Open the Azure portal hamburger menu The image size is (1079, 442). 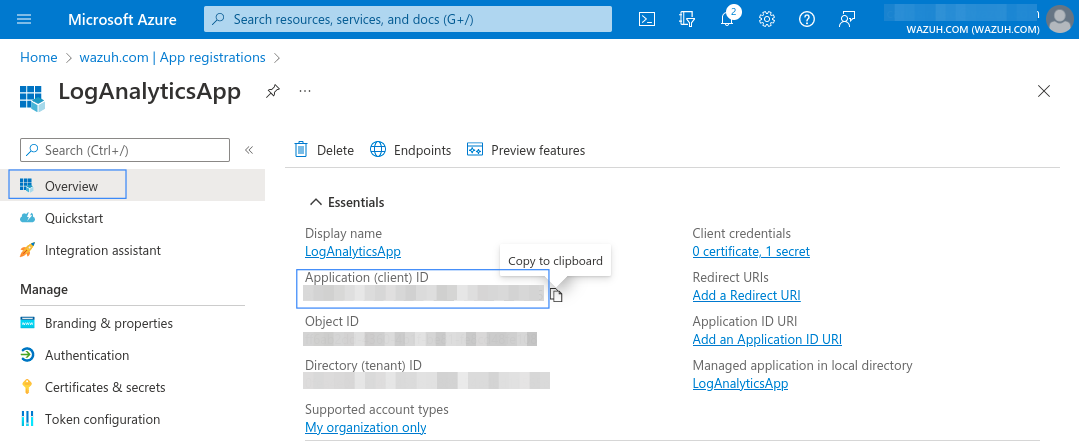click(24, 19)
